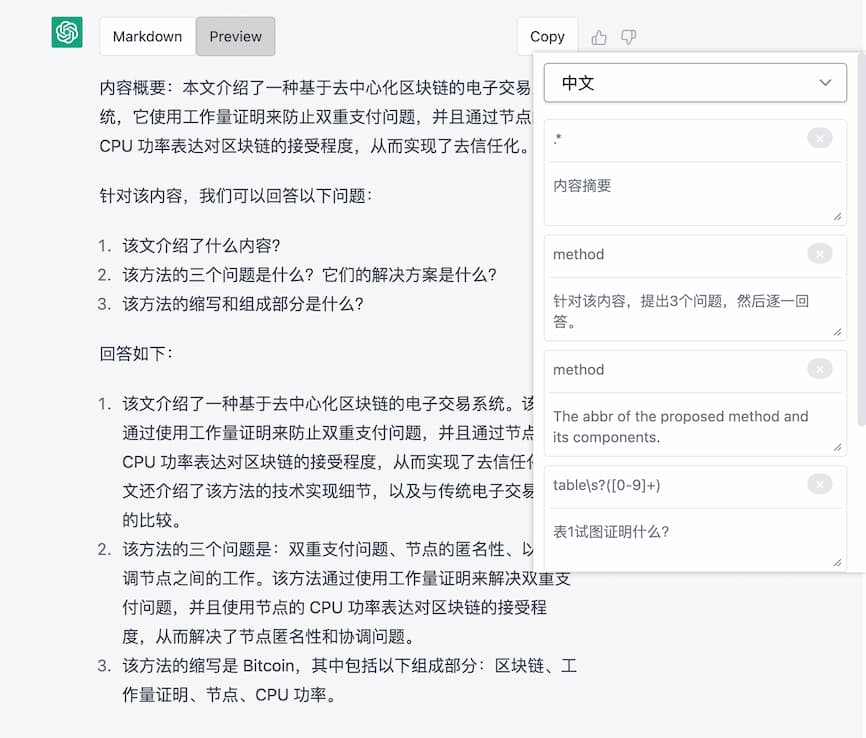Click resize handle of 表1试图证明什么? text area
Screen dimensions: 866x738
pos(837,562)
